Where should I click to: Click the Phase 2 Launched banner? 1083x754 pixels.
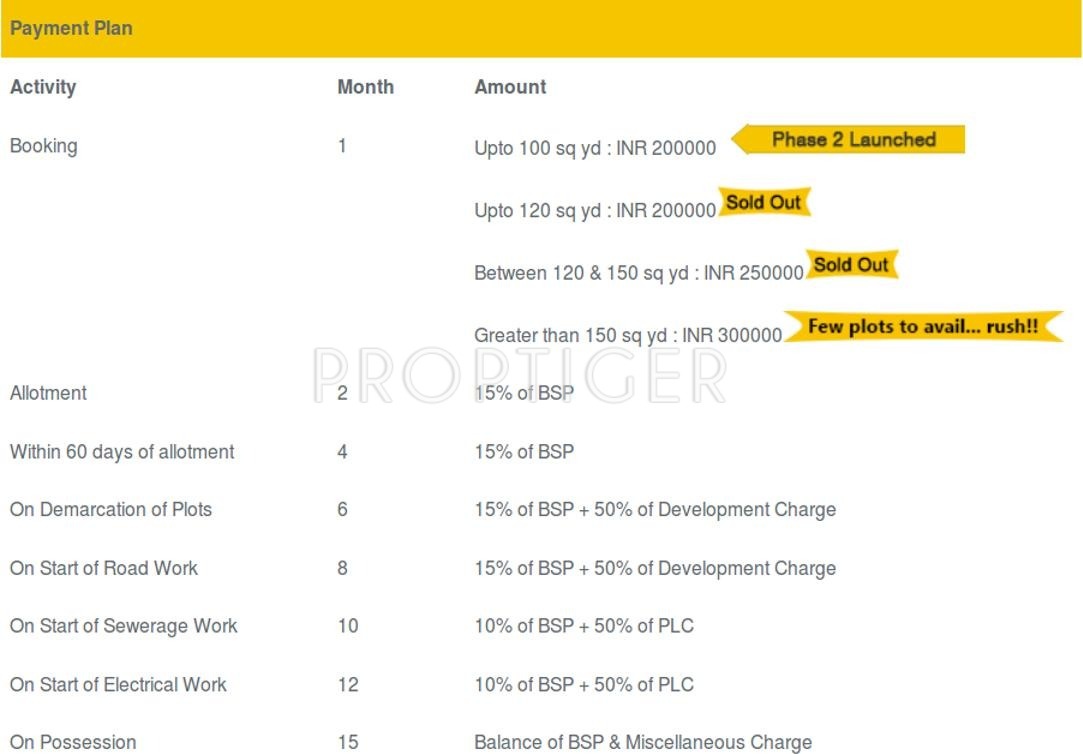coord(848,139)
